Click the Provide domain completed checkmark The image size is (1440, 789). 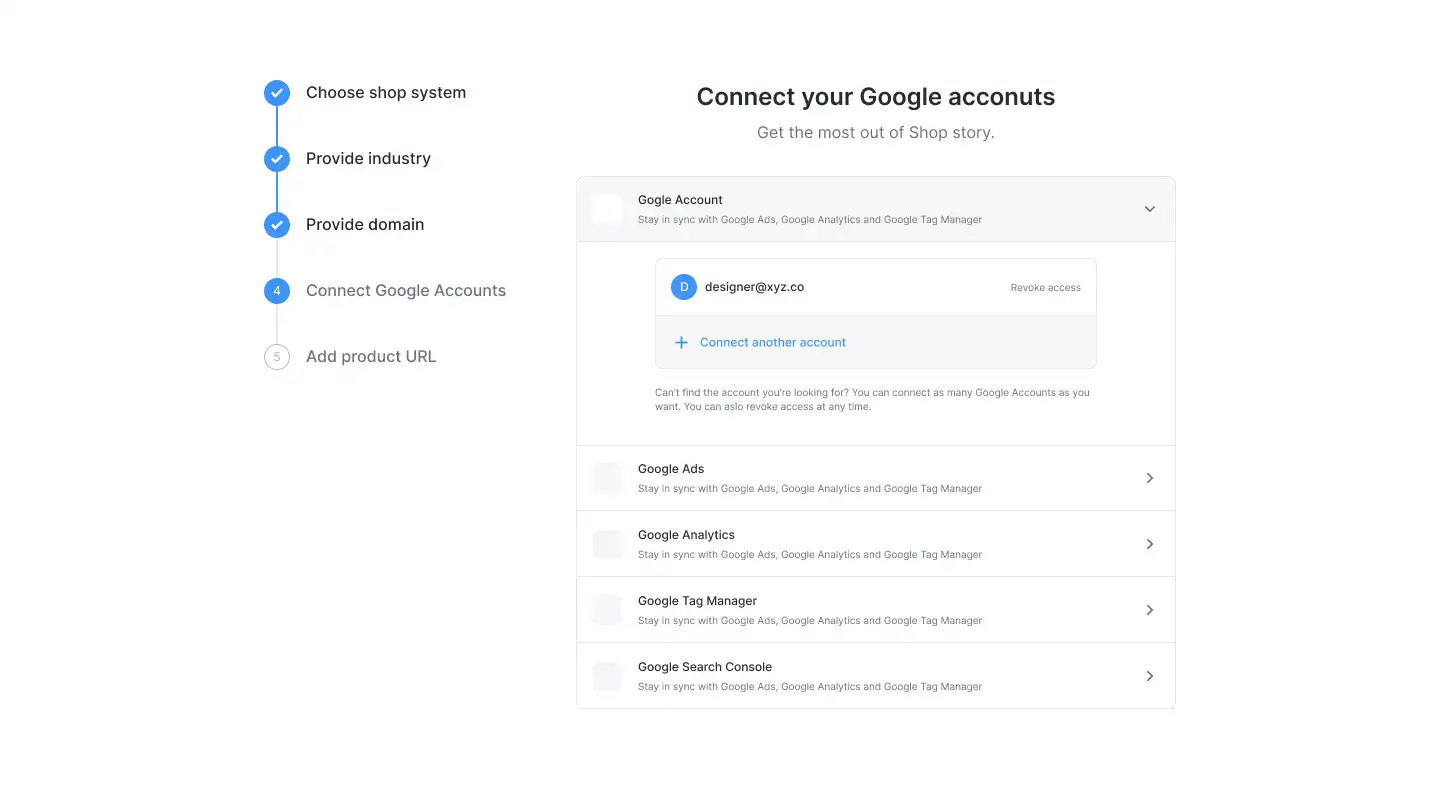tap(277, 225)
